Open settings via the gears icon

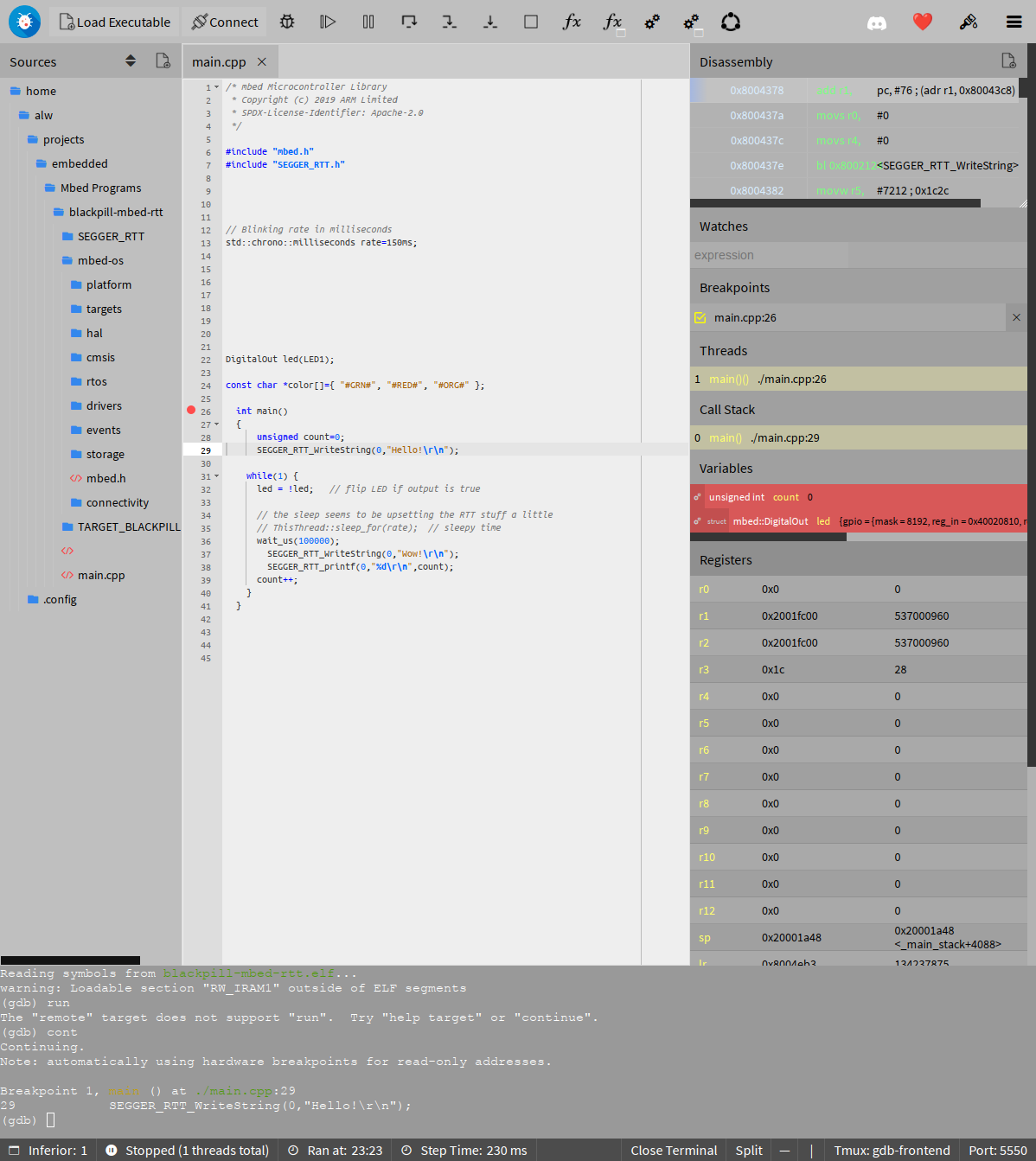point(652,22)
